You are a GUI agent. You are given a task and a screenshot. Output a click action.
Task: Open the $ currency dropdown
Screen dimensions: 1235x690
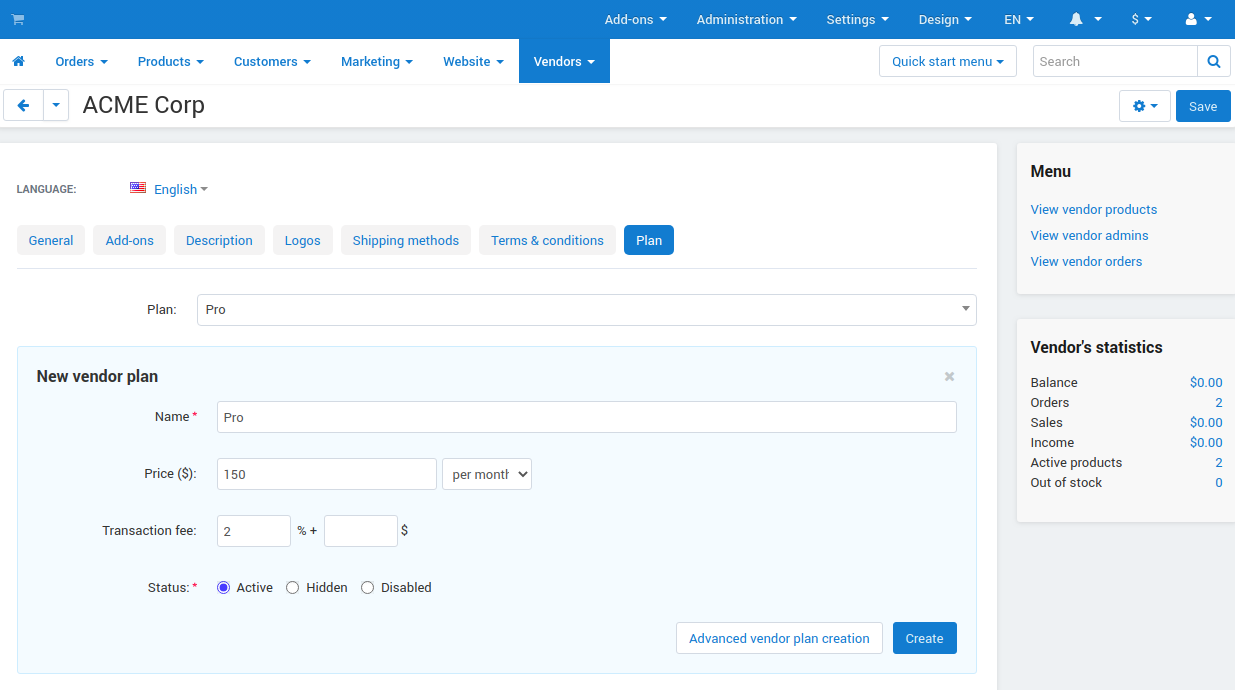[x=1141, y=19]
